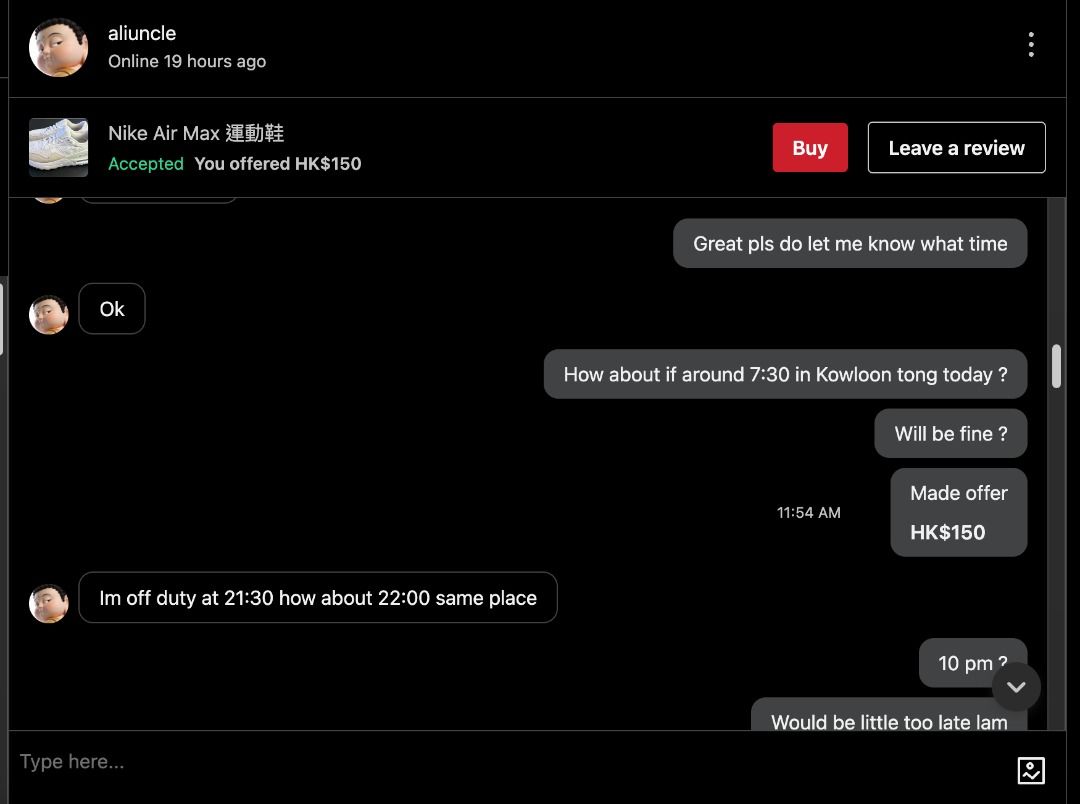Click the Ok message bubble

click(x=112, y=309)
